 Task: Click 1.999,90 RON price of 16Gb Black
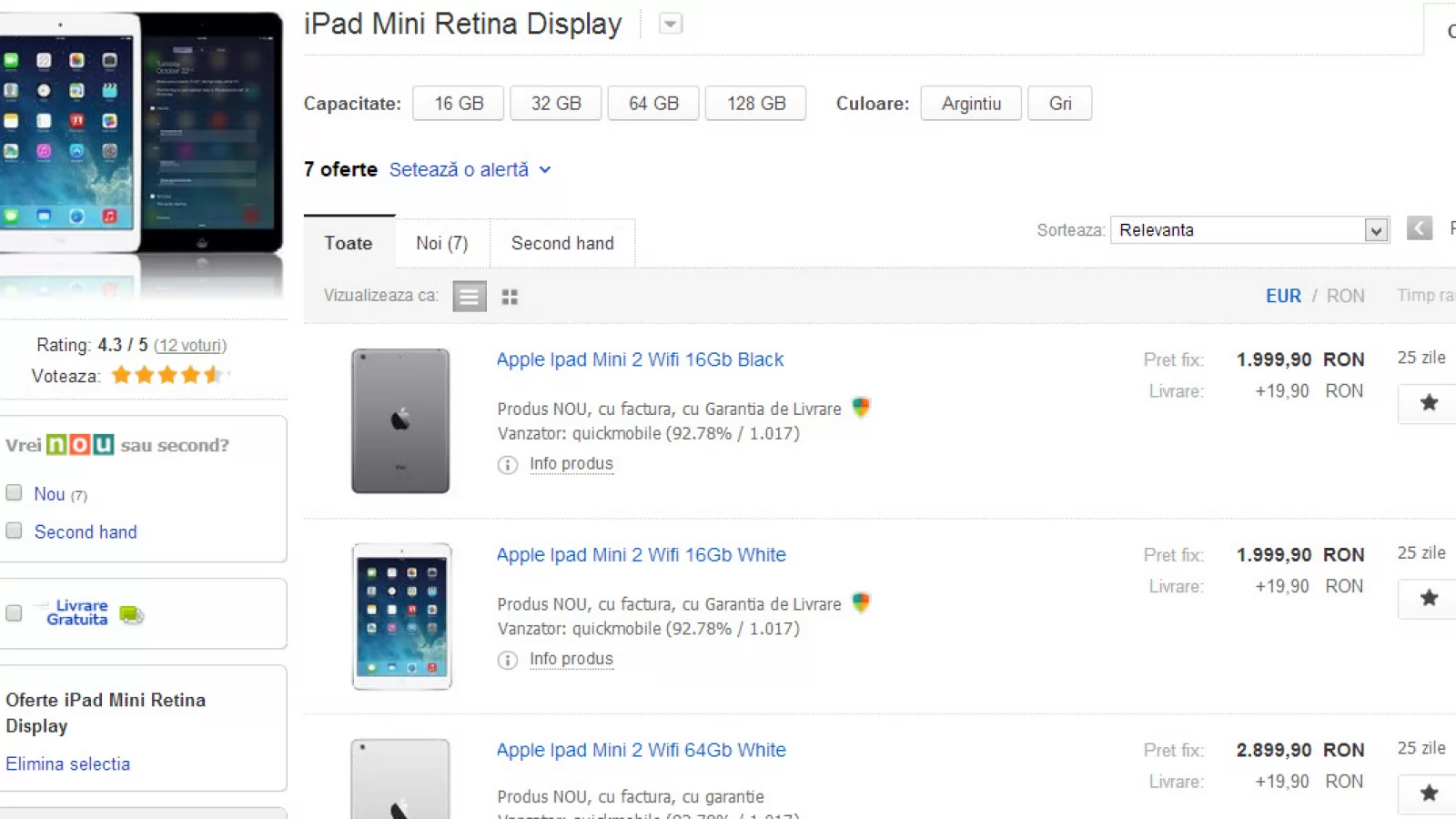[x=1299, y=360]
